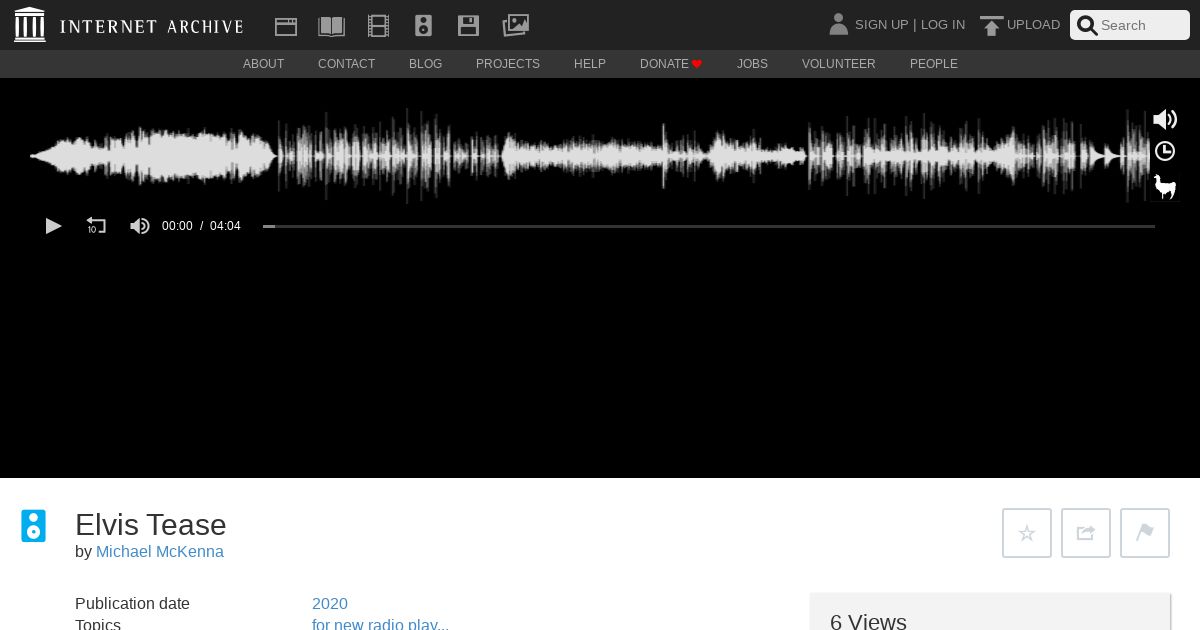
Task: Open the HELP menu item
Action: pyautogui.click(x=590, y=64)
